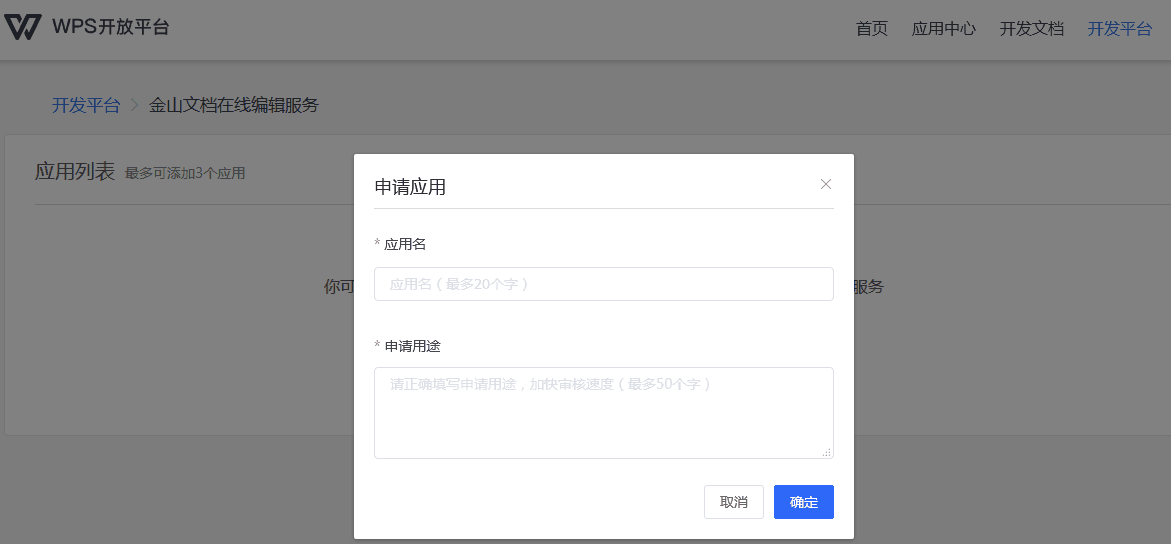Image resolution: width=1171 pixels, height=544 pixels.
Task: Click the WPS开放平台 title text
Action: [111, 27]
